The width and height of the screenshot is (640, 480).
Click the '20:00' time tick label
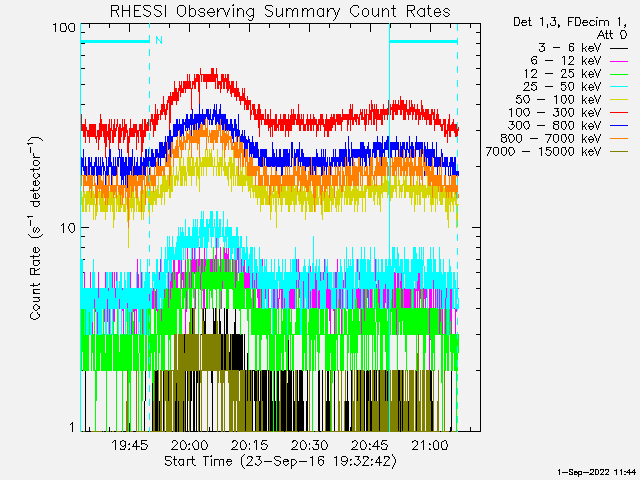pyautogui.click(x=190, y=445)
